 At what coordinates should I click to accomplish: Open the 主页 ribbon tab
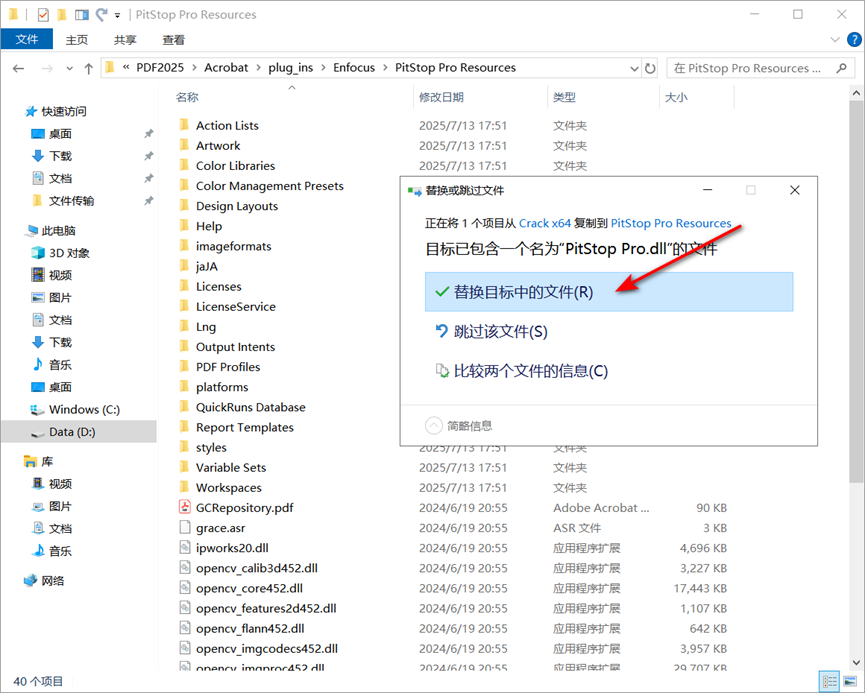pyautogui.click(x=77, y=40)
